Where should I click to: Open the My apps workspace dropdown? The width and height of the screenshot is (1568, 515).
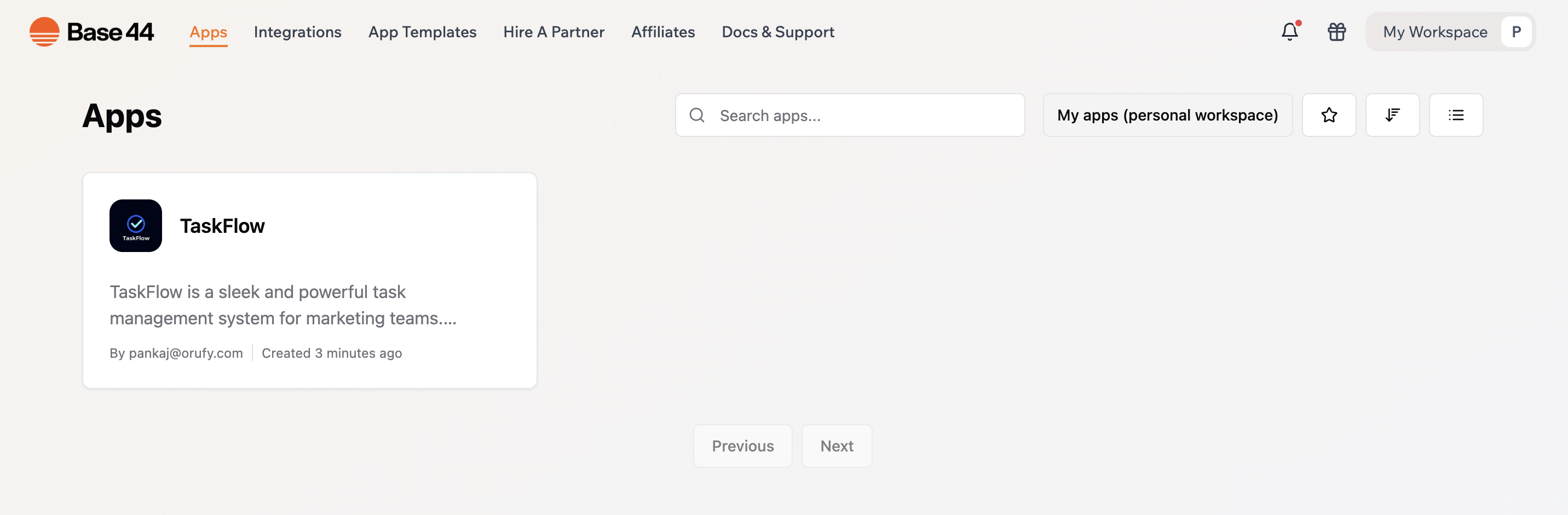coord(1167,115)
